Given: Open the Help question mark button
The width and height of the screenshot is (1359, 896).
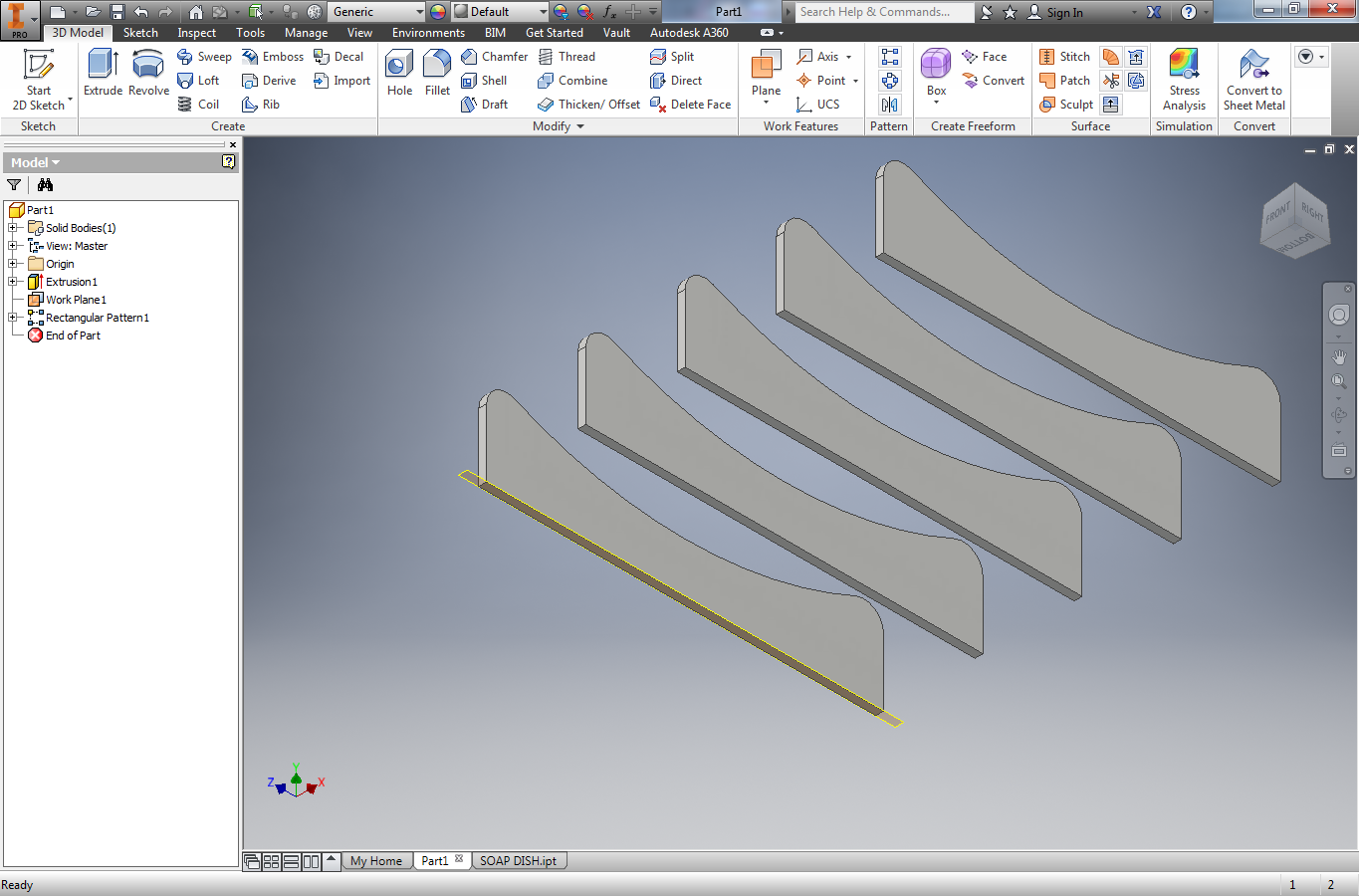Looking at the screenshot, I should [1189, 12].
